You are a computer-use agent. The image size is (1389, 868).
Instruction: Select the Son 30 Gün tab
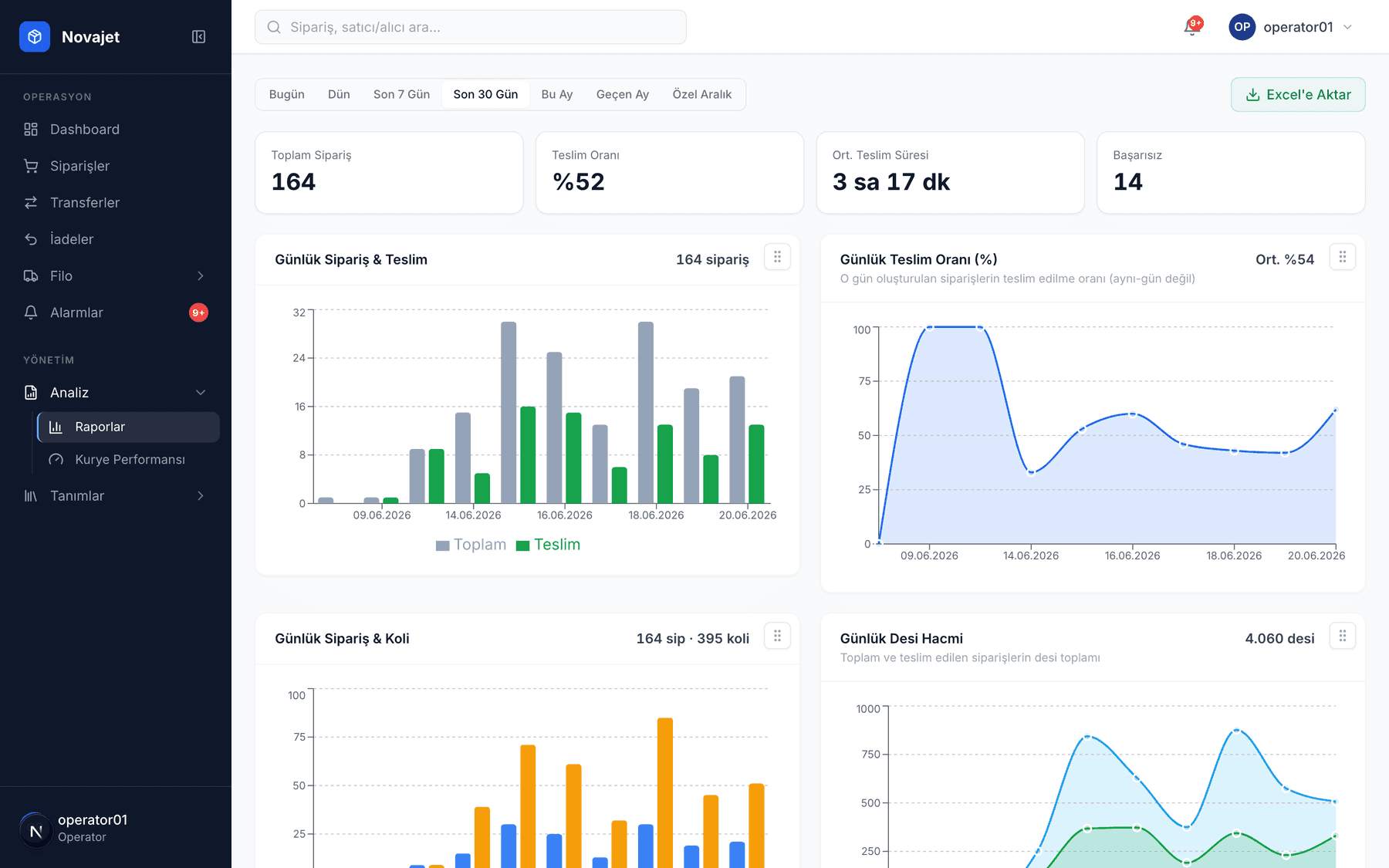click(x=485, y=94)
